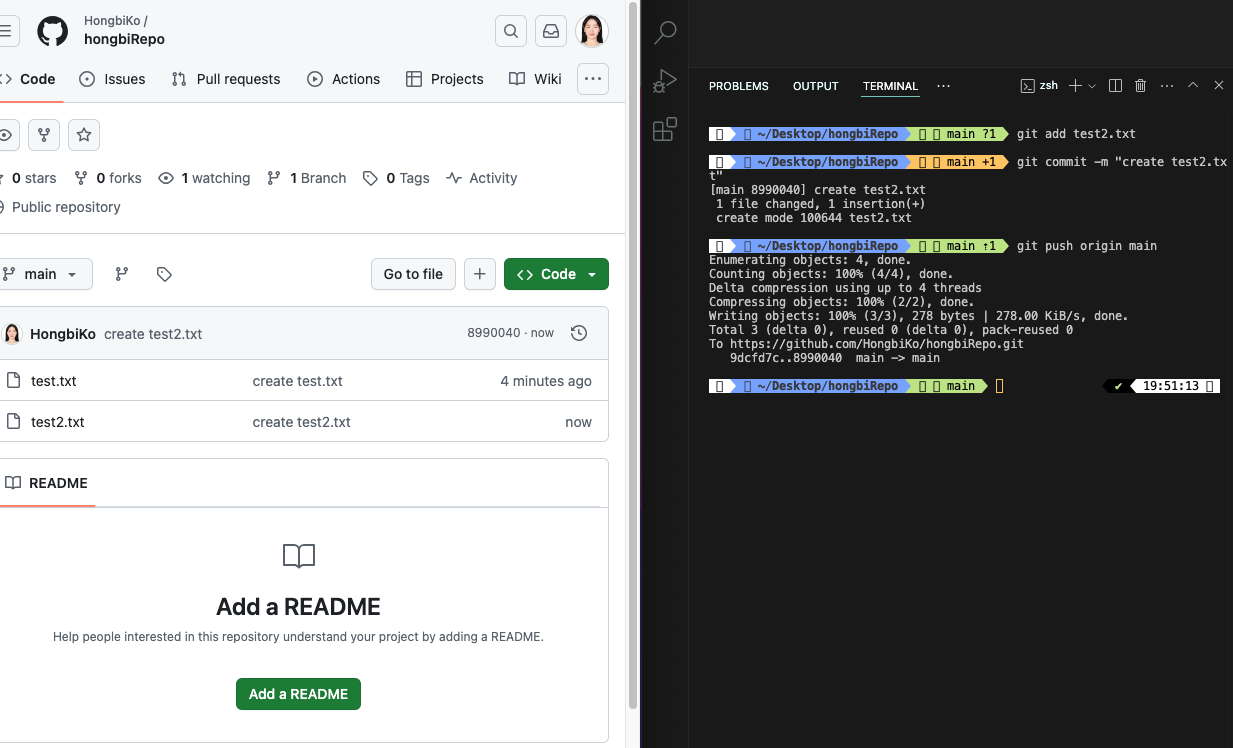The height and width of the screenshot is (748, 1233).
Task: Open test2.txt file
Action: (58, 422)
